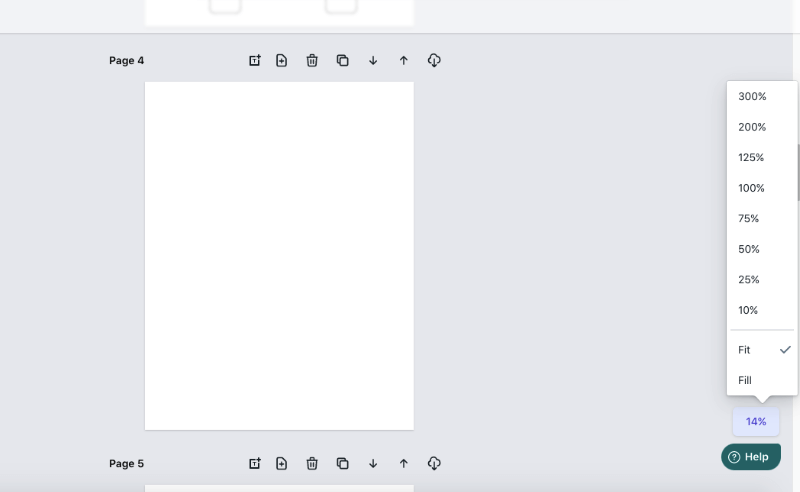Add new page after Page 4
Viewport: 800px width, 492px height.
click(x=282, y=60)
